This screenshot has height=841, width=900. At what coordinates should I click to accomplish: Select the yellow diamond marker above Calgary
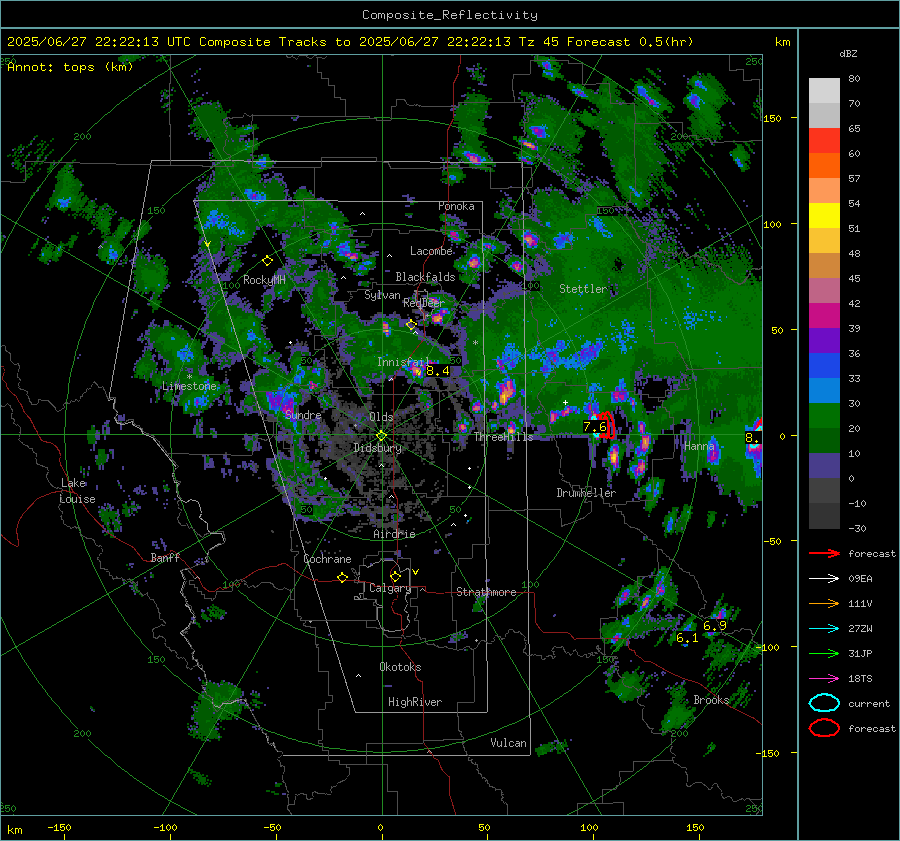point(395,576)
